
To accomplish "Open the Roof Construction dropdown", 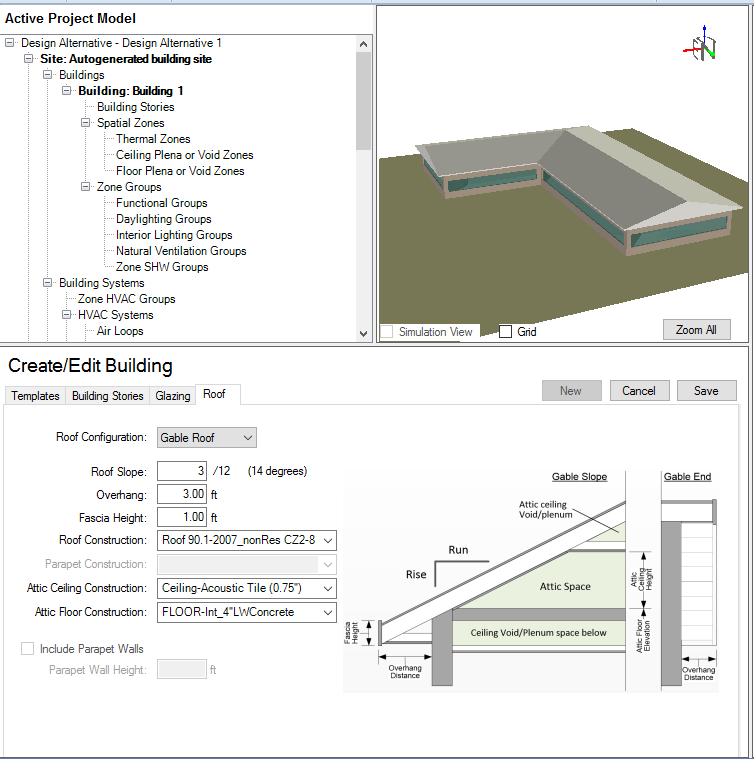I will coord(247,540).
